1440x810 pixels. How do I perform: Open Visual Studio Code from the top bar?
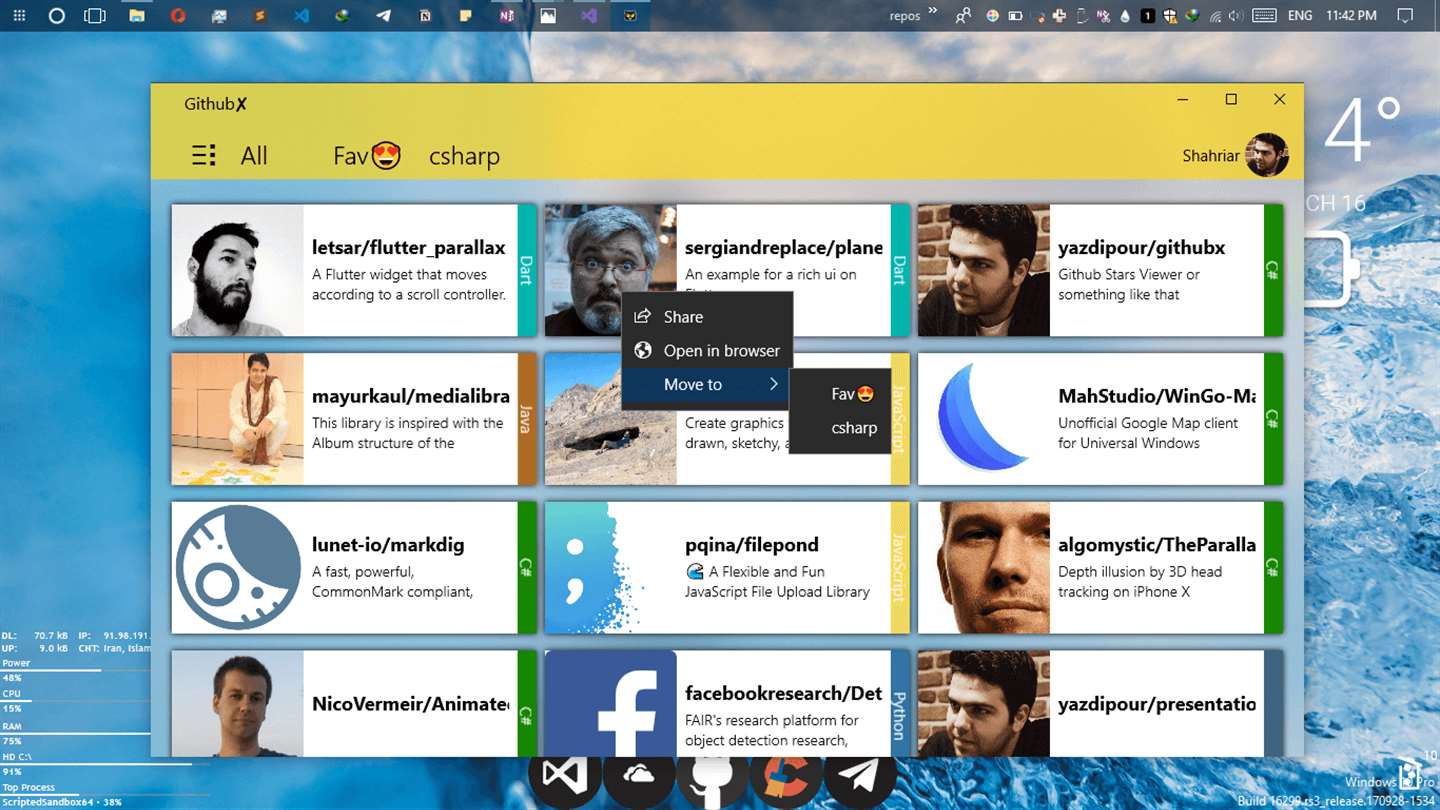pyautogui.click(x=301, y=16)
